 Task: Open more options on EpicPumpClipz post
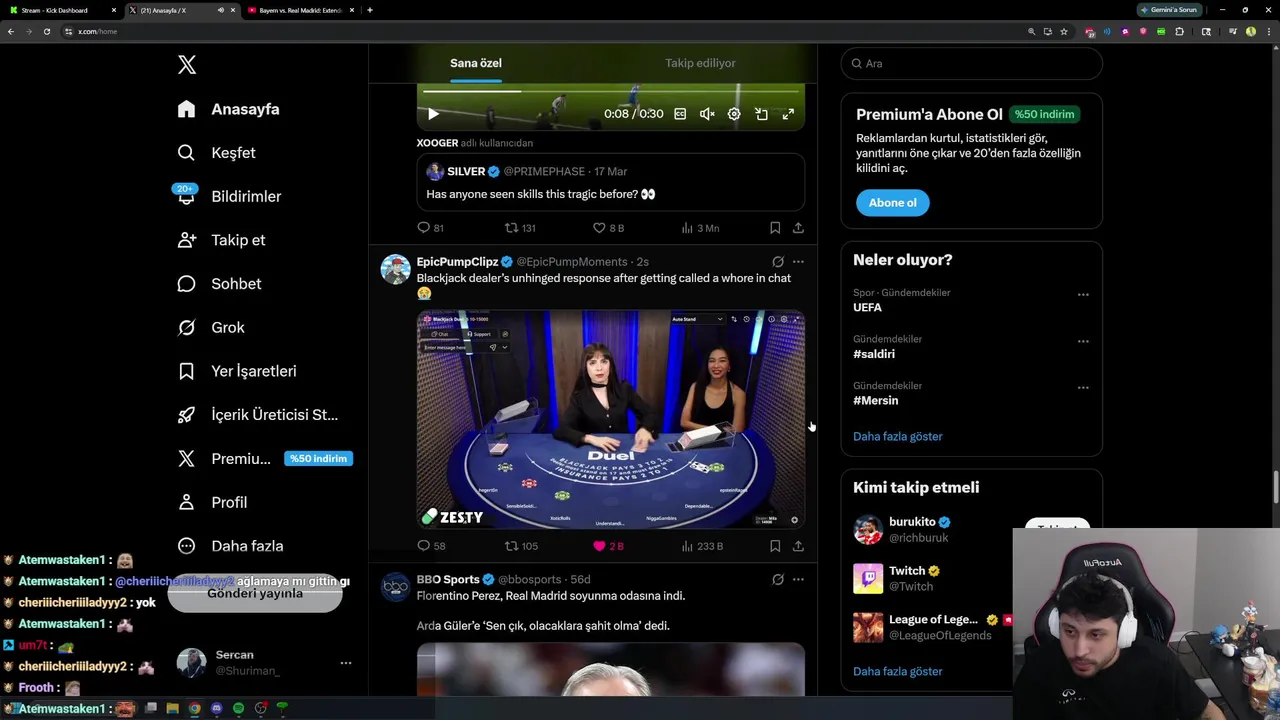coord(798,262)
